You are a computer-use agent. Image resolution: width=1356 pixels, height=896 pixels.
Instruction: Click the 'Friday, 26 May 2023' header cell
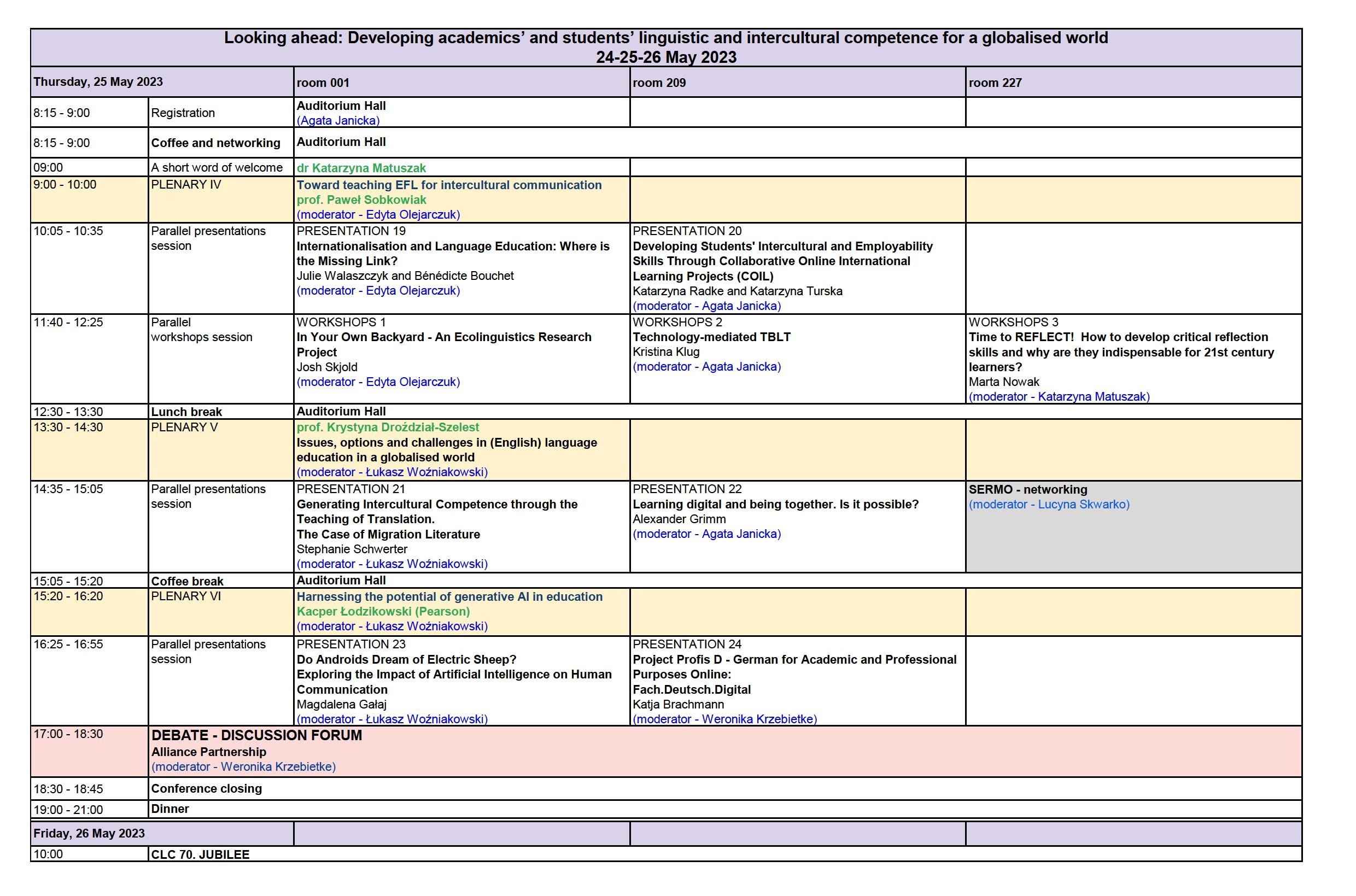coord(162,833)
